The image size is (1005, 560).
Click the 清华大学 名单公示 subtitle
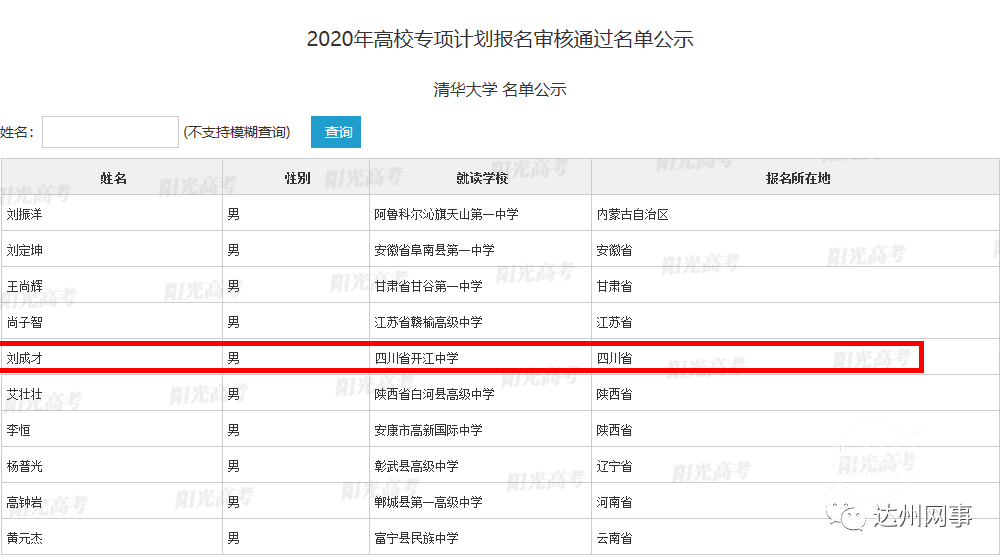coord(500,89)
